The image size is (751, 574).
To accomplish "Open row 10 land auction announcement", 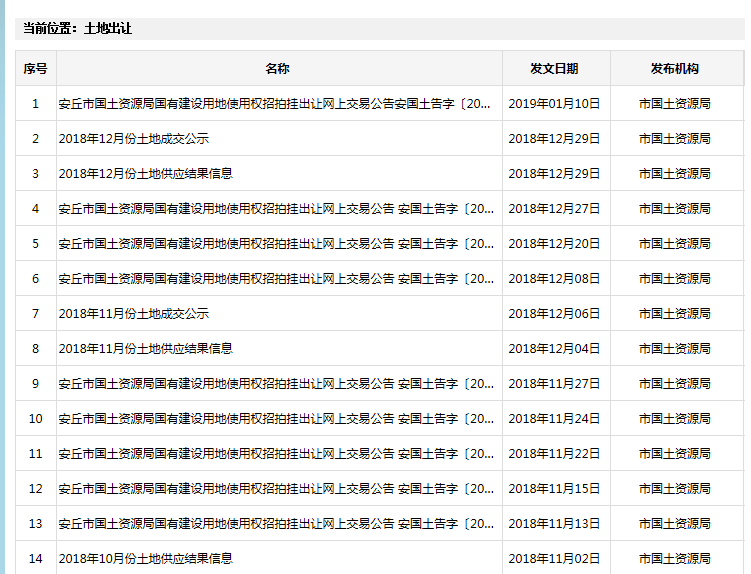I will [x=276, y=418].
